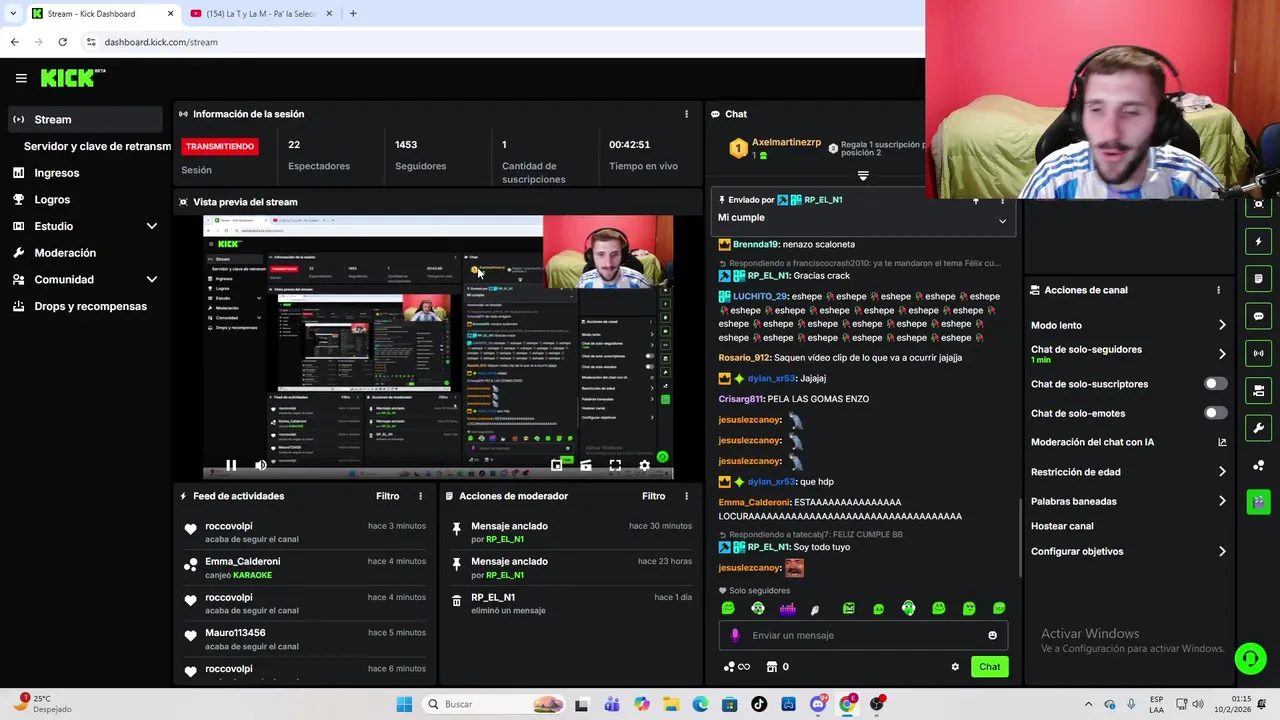Viewport: 1280px width, 720px height.
Task: Open Discord from the taskbar
Action: pos(818,704)
